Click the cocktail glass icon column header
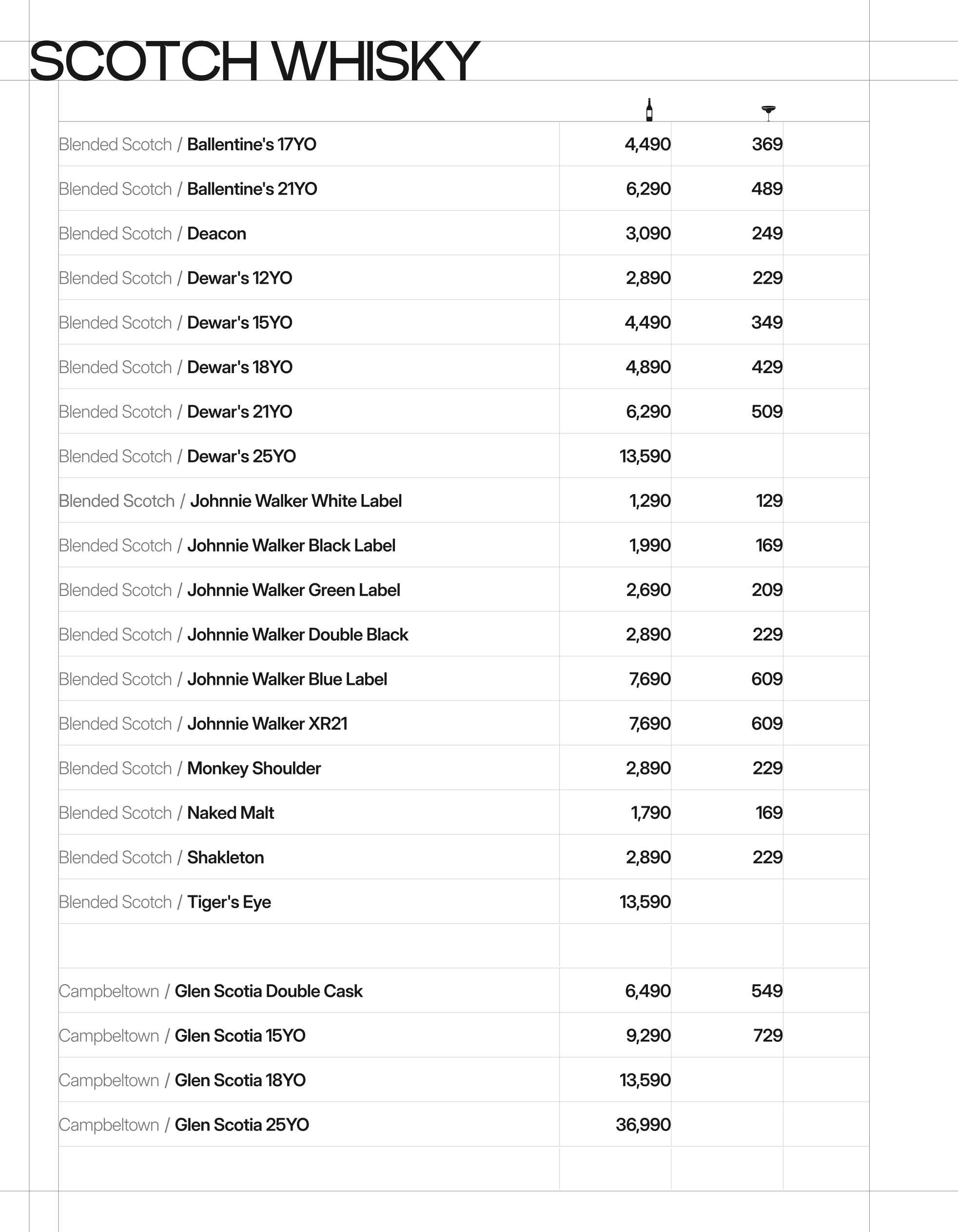 pyautogui.click(x=768, y=112)
